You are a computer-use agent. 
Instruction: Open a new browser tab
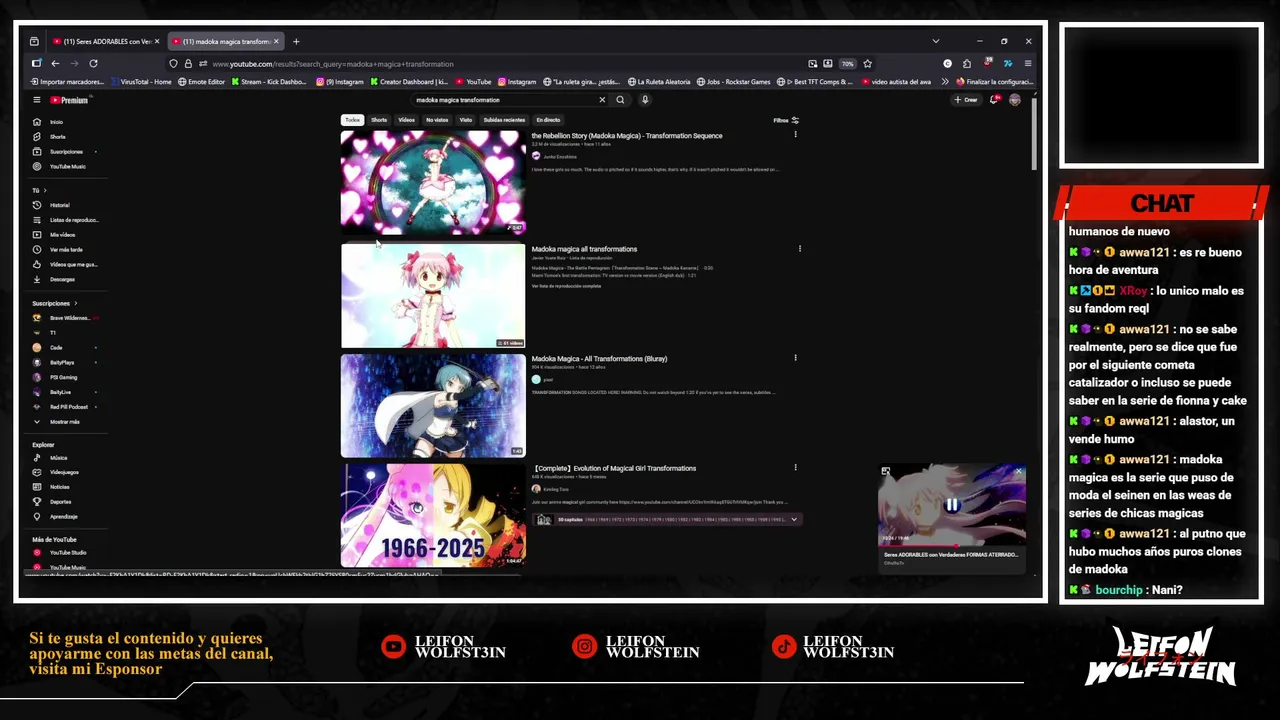tap(296, 42)
